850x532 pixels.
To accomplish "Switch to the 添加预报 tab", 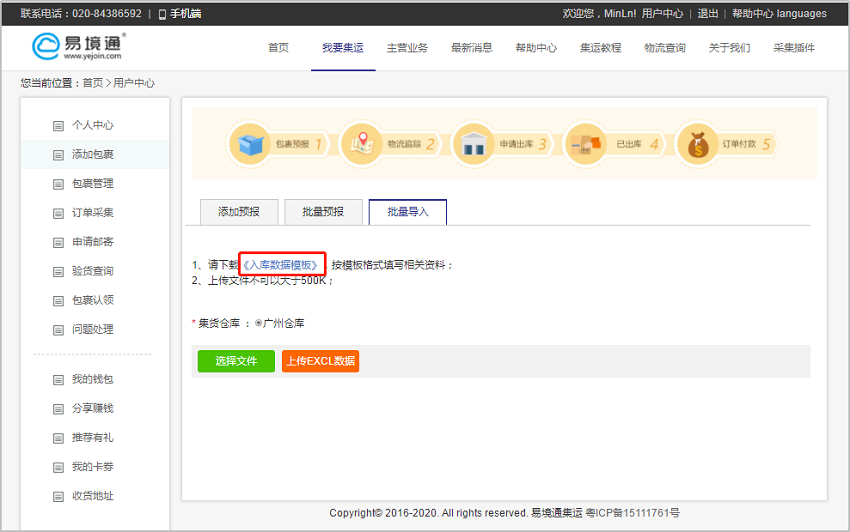I will click(x=239, y=212).
